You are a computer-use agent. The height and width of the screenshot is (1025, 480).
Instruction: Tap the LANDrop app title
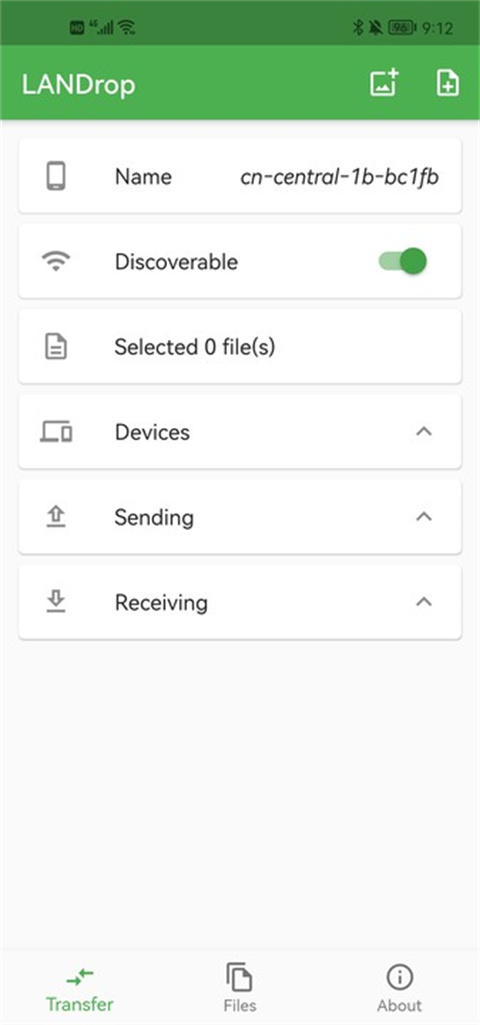click(78, 84)
